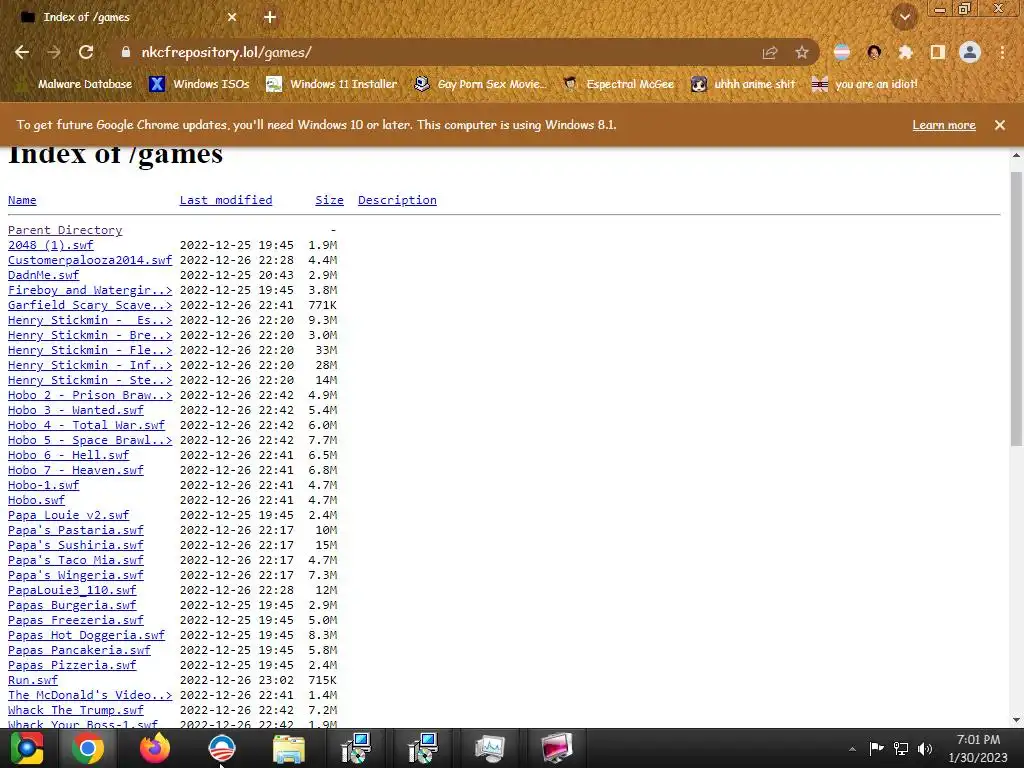
Task: Open the Learn more link
Action: (x=944, y=125)
